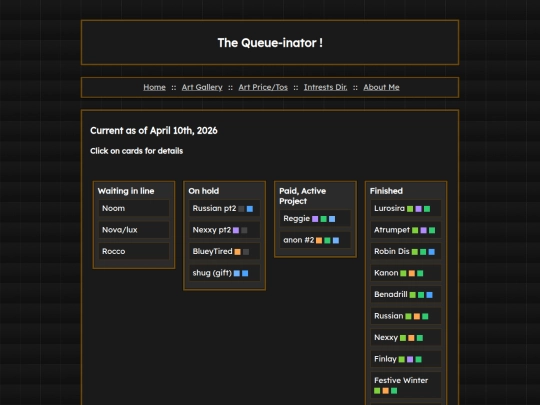Click blue tag on anon #2
540x405 pixels.
(x=336, y=241)
